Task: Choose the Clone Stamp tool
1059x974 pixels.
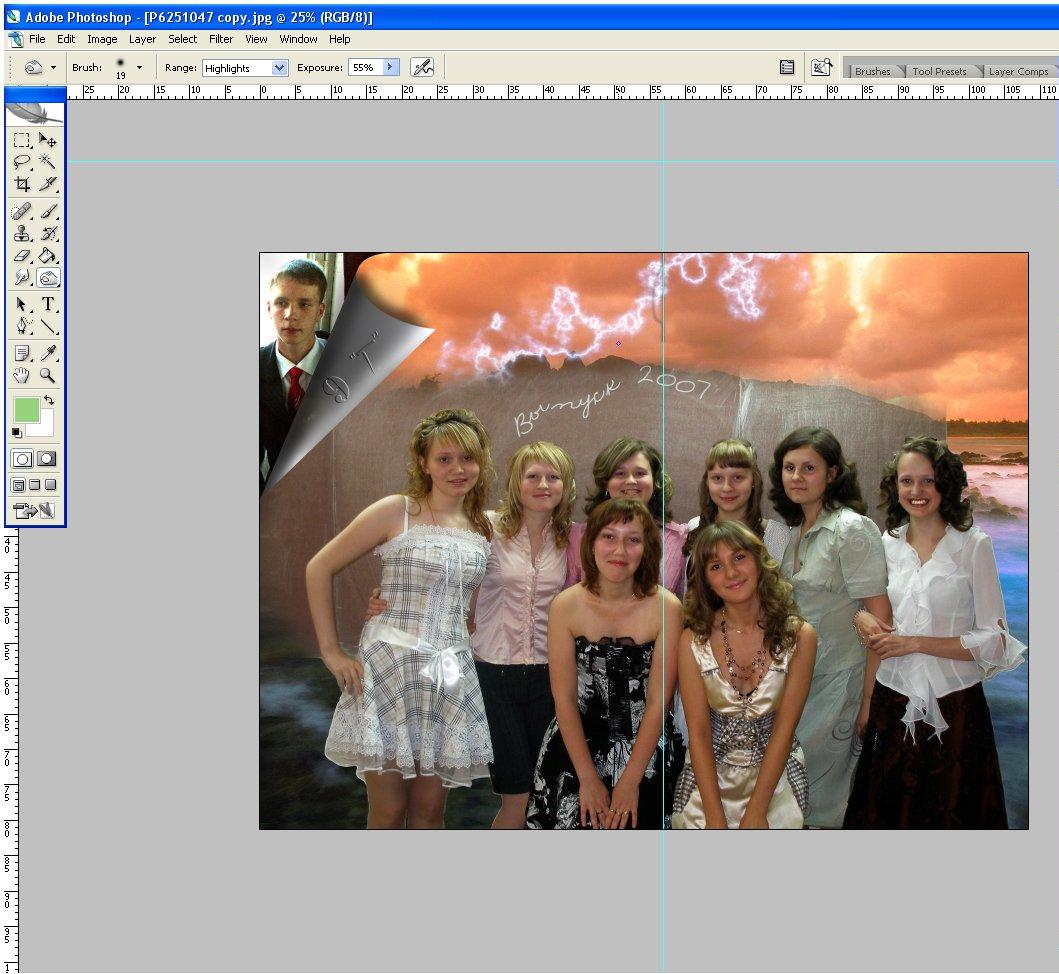Action: [x=22, y=234]
